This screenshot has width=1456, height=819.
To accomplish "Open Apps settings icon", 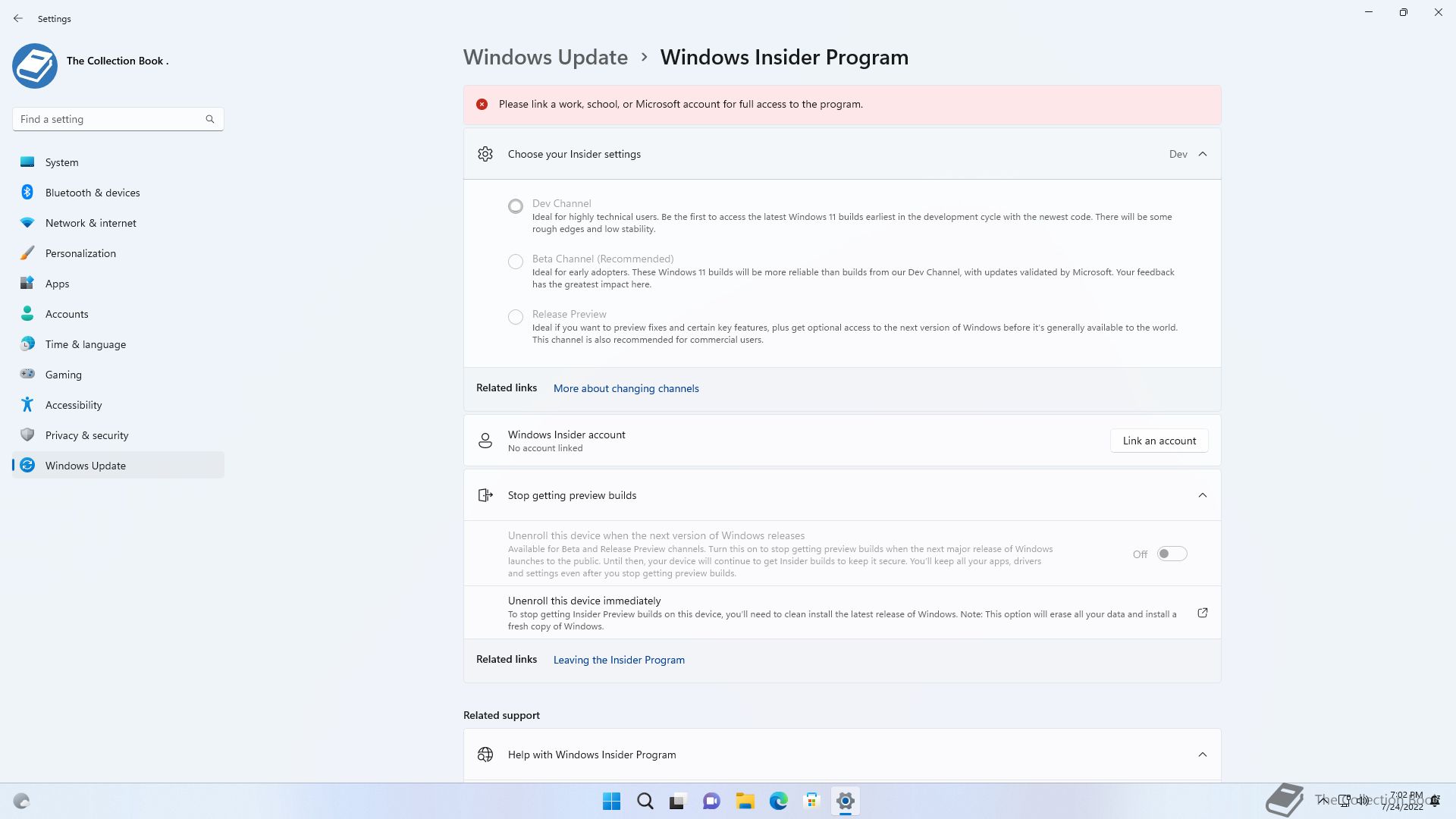I will [x=27, y=283].
